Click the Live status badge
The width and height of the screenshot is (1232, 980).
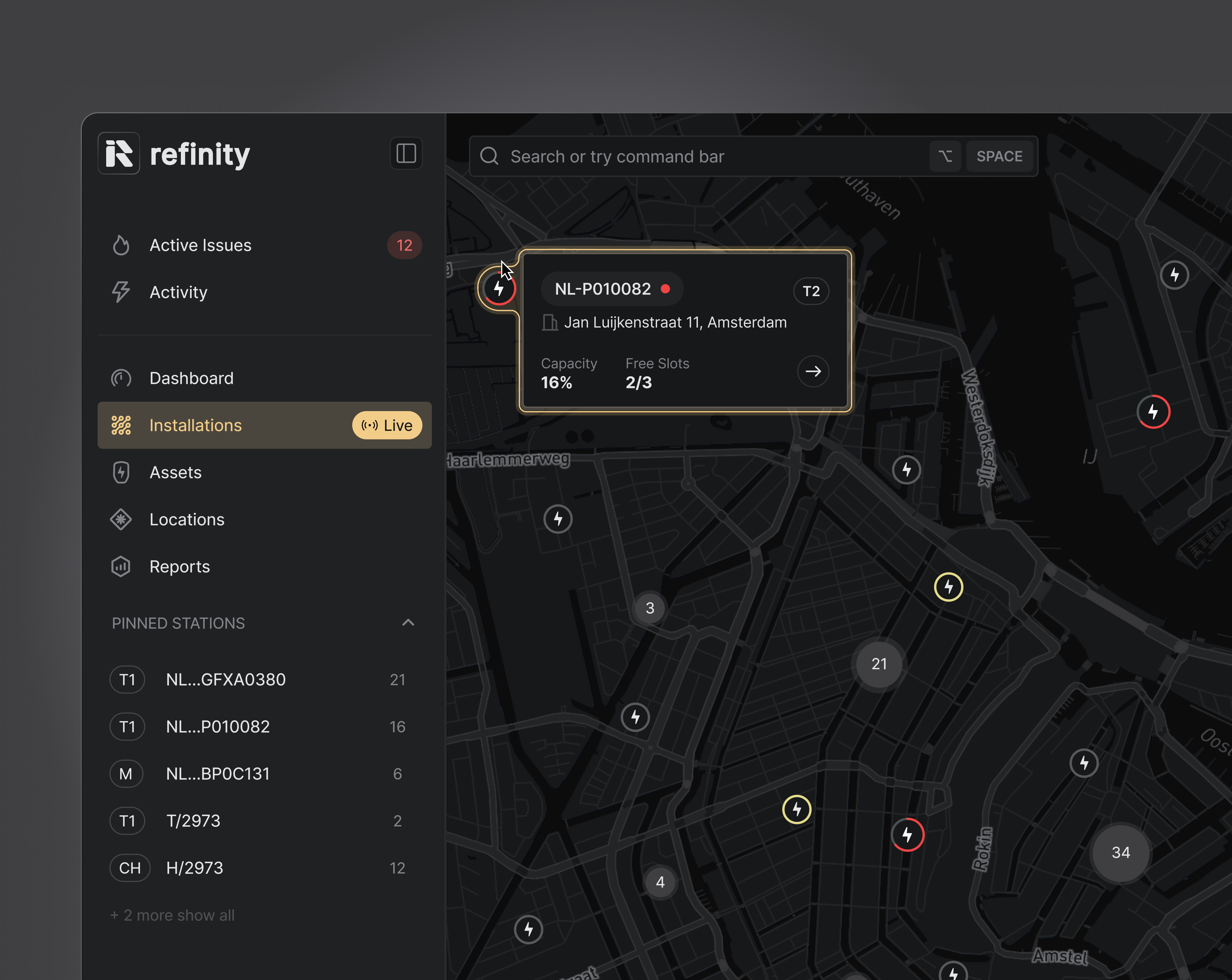(387, 425)
